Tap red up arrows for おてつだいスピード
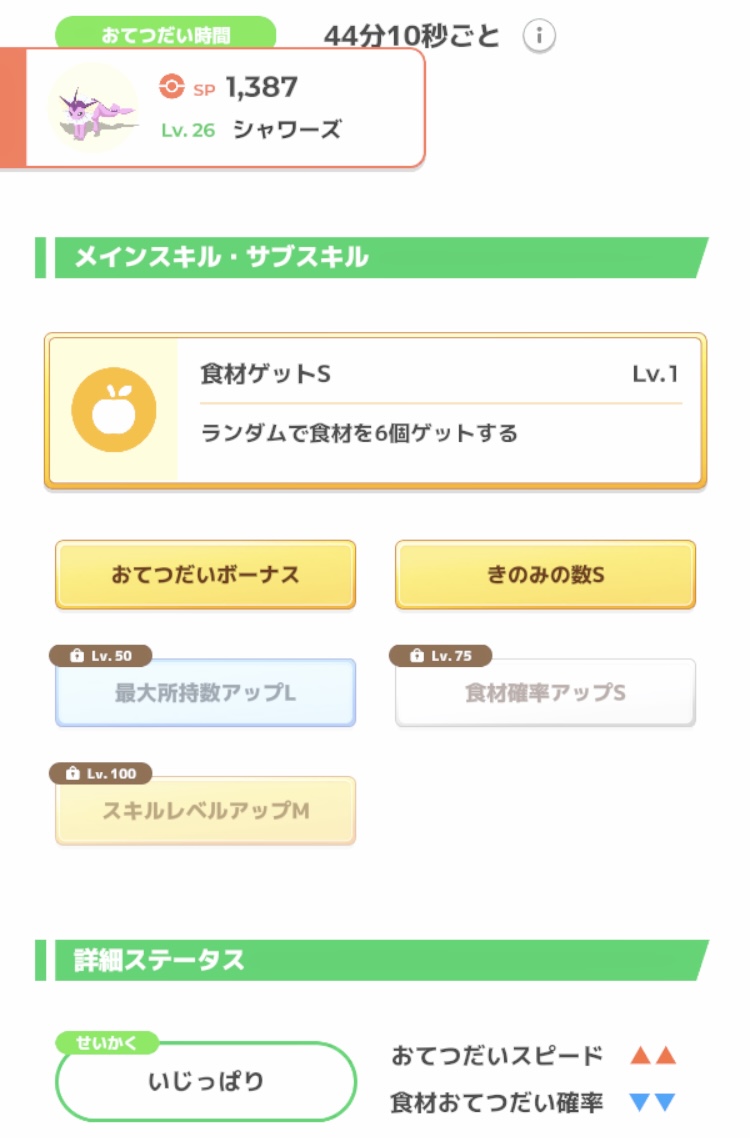Screen dimensions: 750x1138 coord(653,1055)
